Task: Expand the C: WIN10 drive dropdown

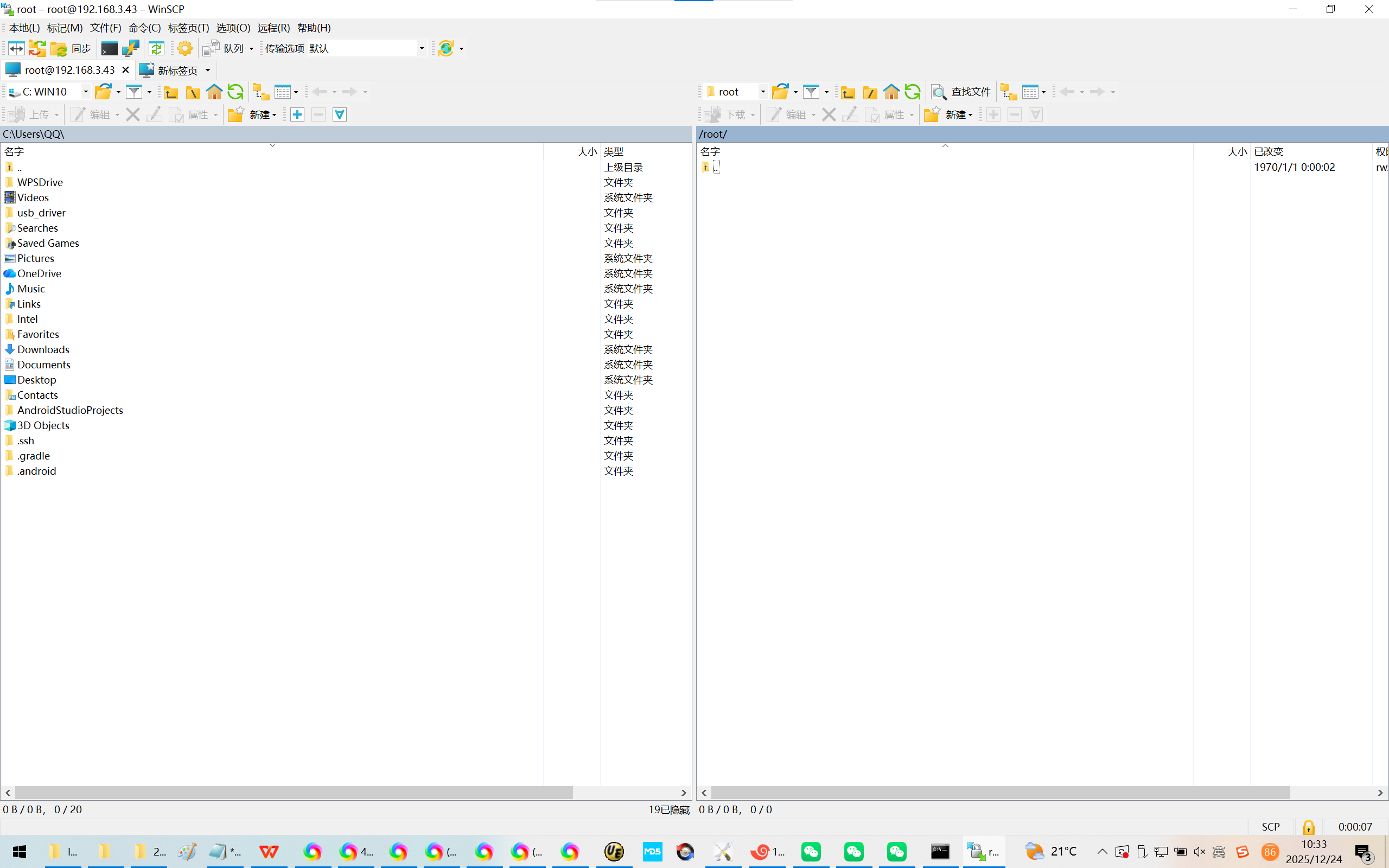Action: (x=86, y=92)
